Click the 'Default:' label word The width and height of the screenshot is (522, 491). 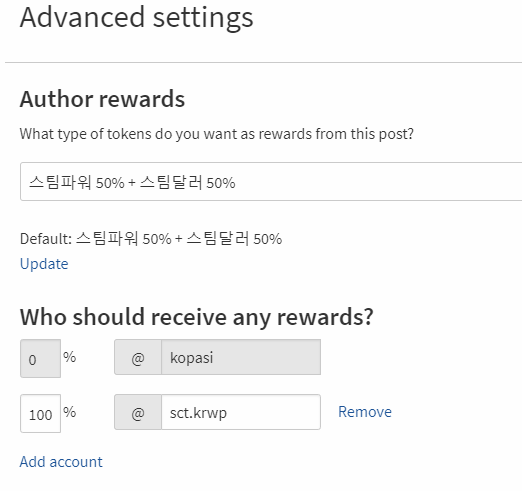click(x=46, y=239)
